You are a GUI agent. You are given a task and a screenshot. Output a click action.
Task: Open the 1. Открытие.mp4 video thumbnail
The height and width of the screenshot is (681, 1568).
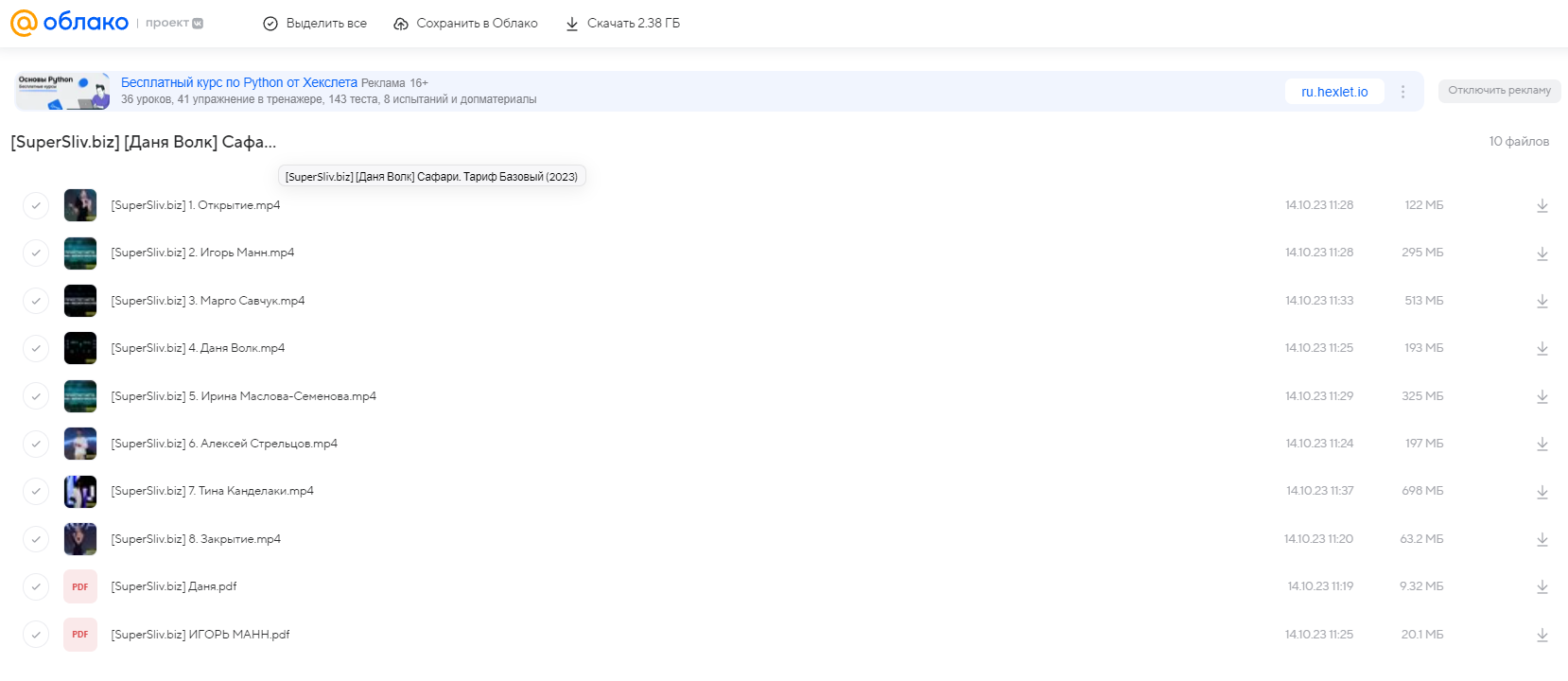[80, 205]
